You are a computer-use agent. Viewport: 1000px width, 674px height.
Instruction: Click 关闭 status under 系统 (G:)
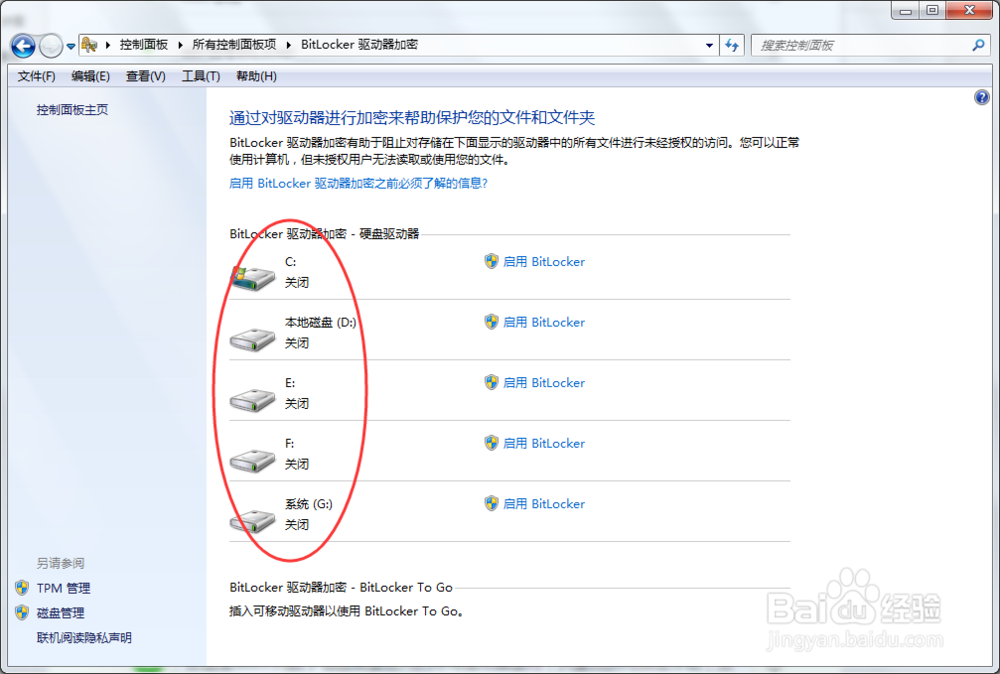click(297, 525)
